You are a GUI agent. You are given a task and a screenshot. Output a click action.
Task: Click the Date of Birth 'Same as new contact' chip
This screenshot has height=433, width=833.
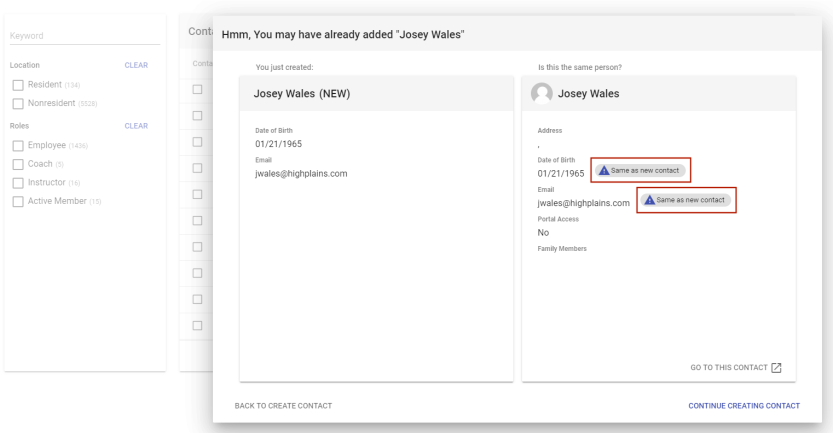point(640,171)
